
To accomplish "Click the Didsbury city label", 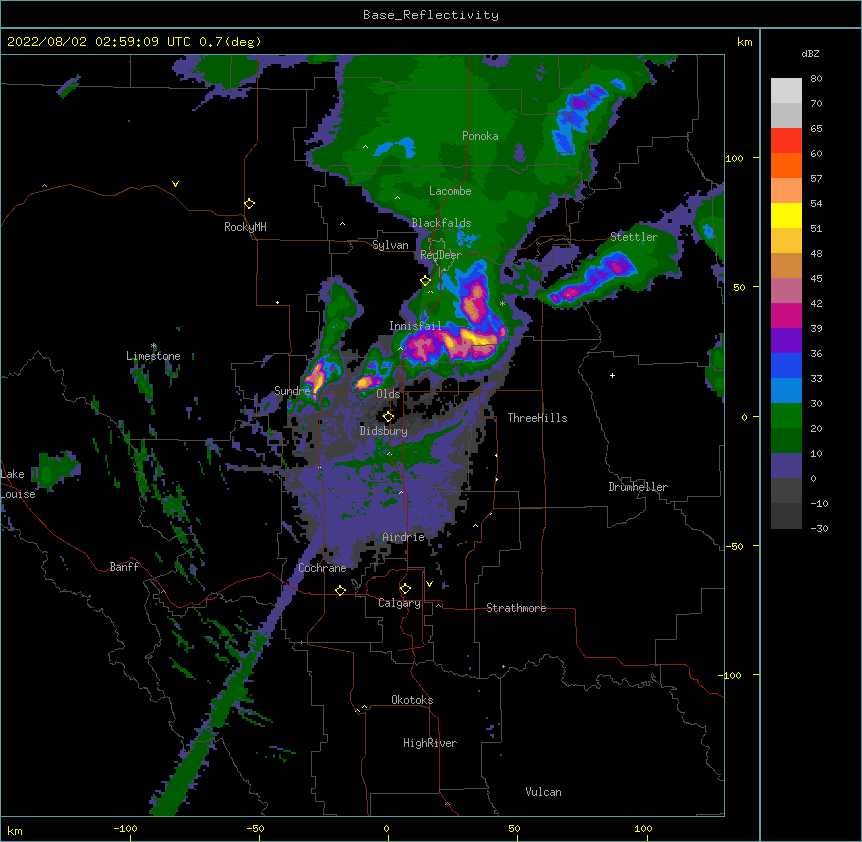I will click(383, 431).
